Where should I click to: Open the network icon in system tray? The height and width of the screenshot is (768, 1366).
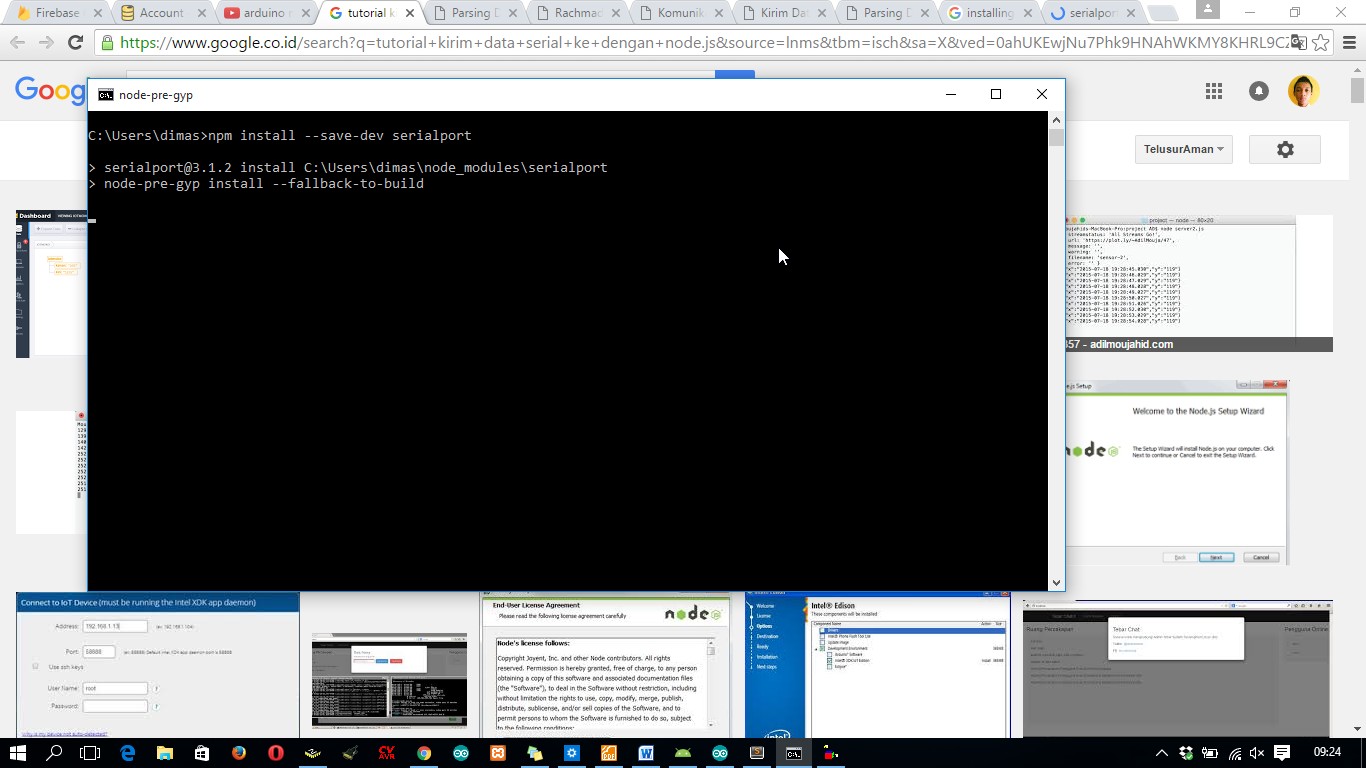coord(1234,753)
